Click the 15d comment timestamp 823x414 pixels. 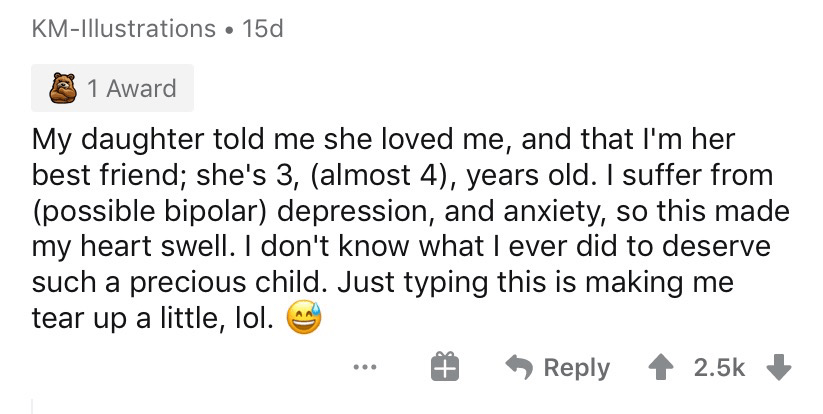coord(262,28)
